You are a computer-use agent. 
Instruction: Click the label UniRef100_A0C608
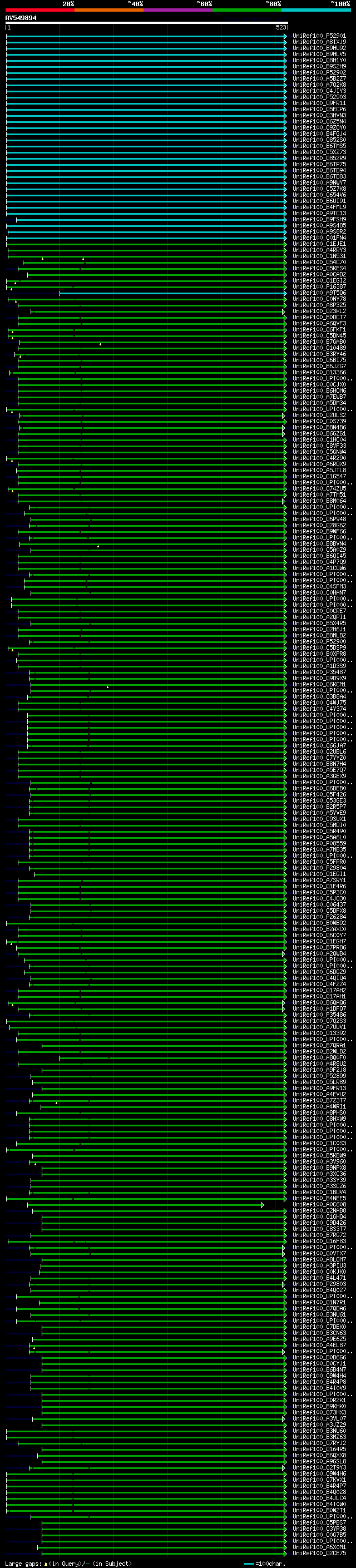click(319, 1204)
